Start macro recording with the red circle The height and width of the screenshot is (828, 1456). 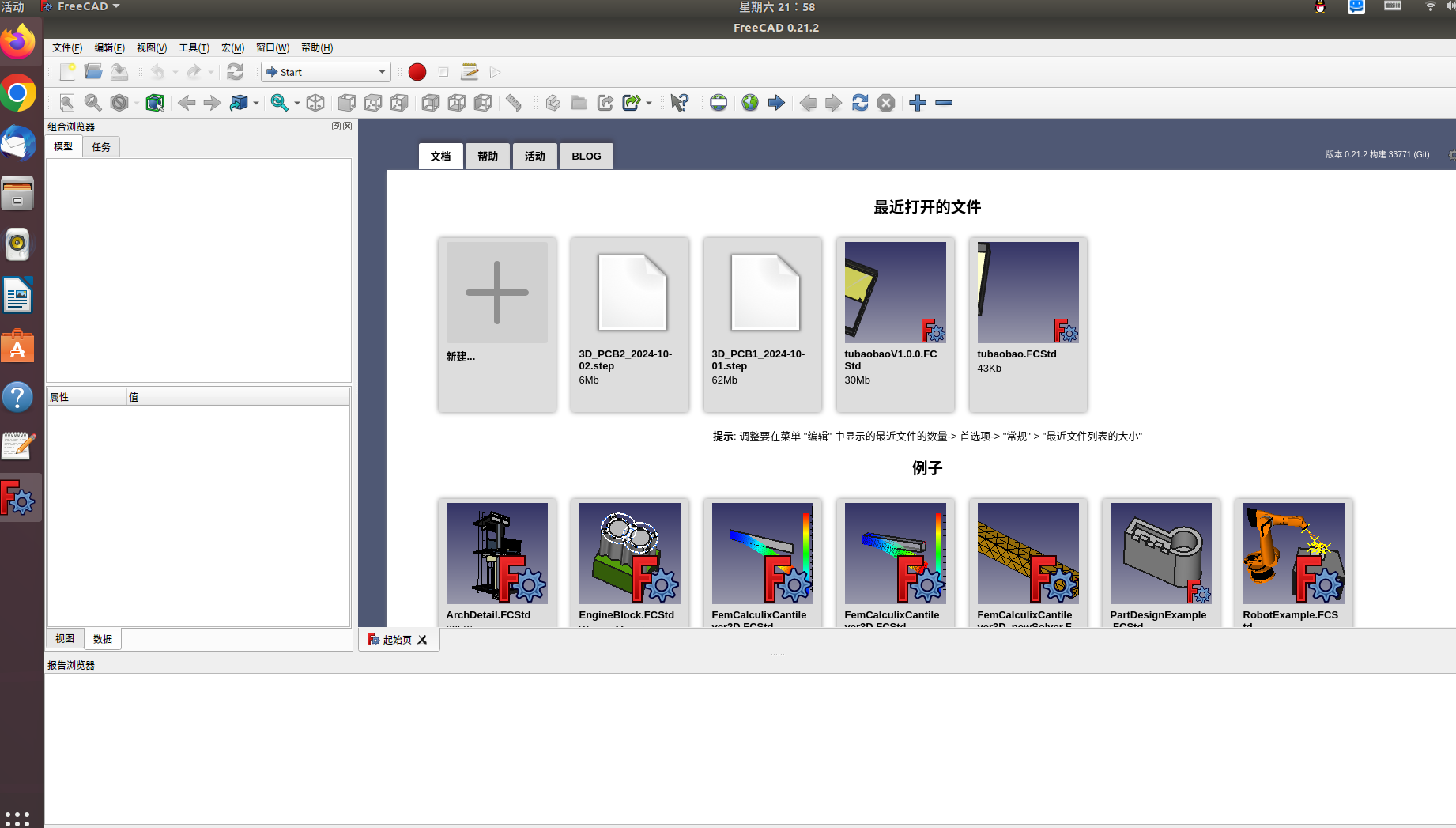(417, 72)
